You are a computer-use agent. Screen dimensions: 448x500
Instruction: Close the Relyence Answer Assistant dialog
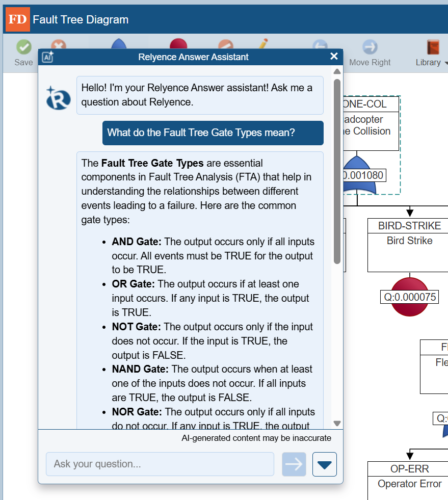[x=334, y=56]
